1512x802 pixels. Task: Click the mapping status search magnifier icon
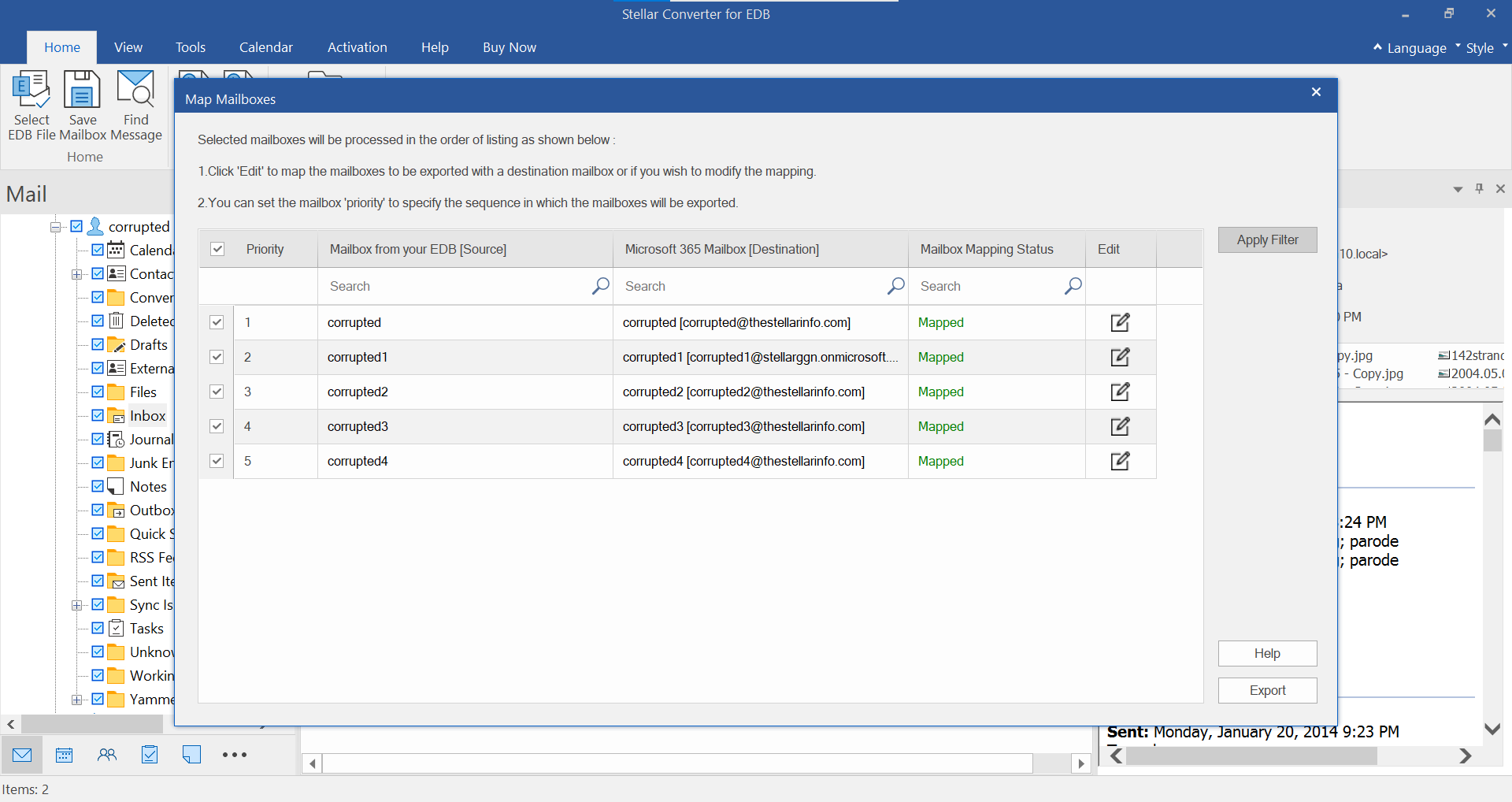(x=1073, y=286)
